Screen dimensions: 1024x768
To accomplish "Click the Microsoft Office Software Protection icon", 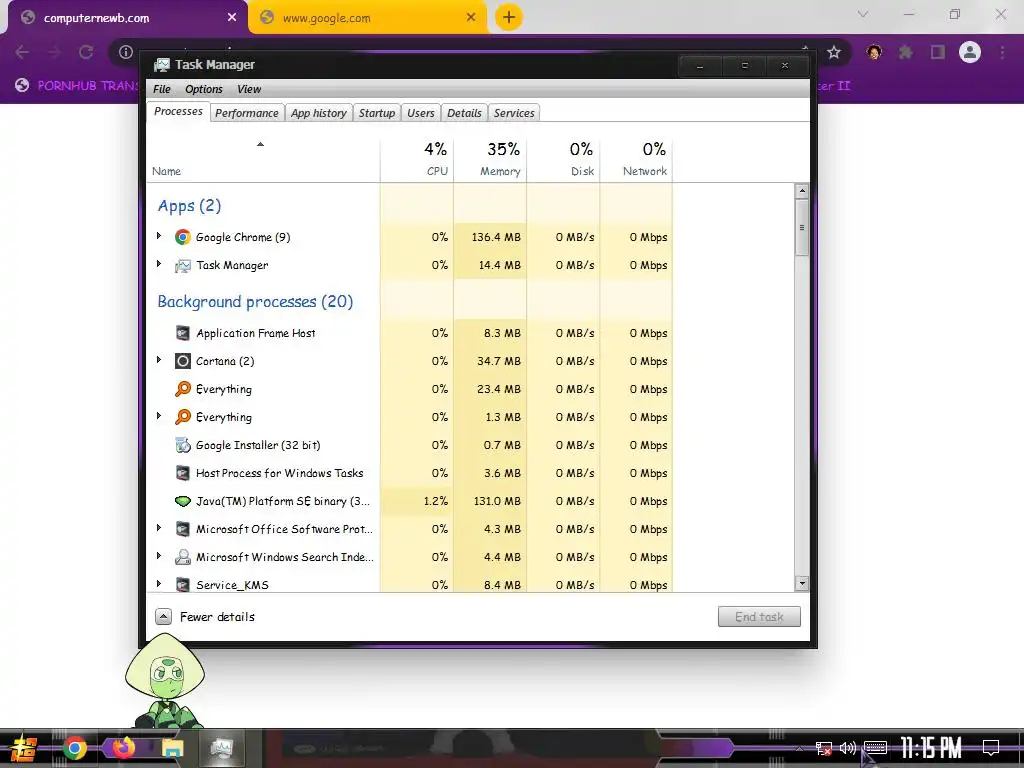I will click(x=183, y=530).
